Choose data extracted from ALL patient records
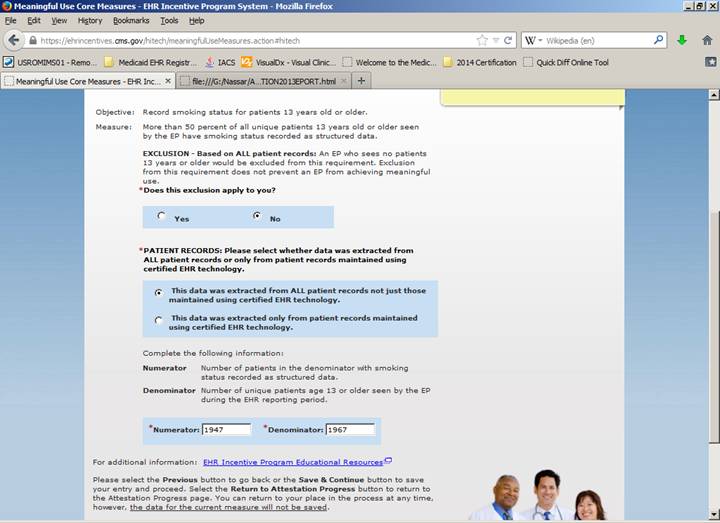Screen dimensions: 720x523 pyautogui.click(x=158, y=293)
